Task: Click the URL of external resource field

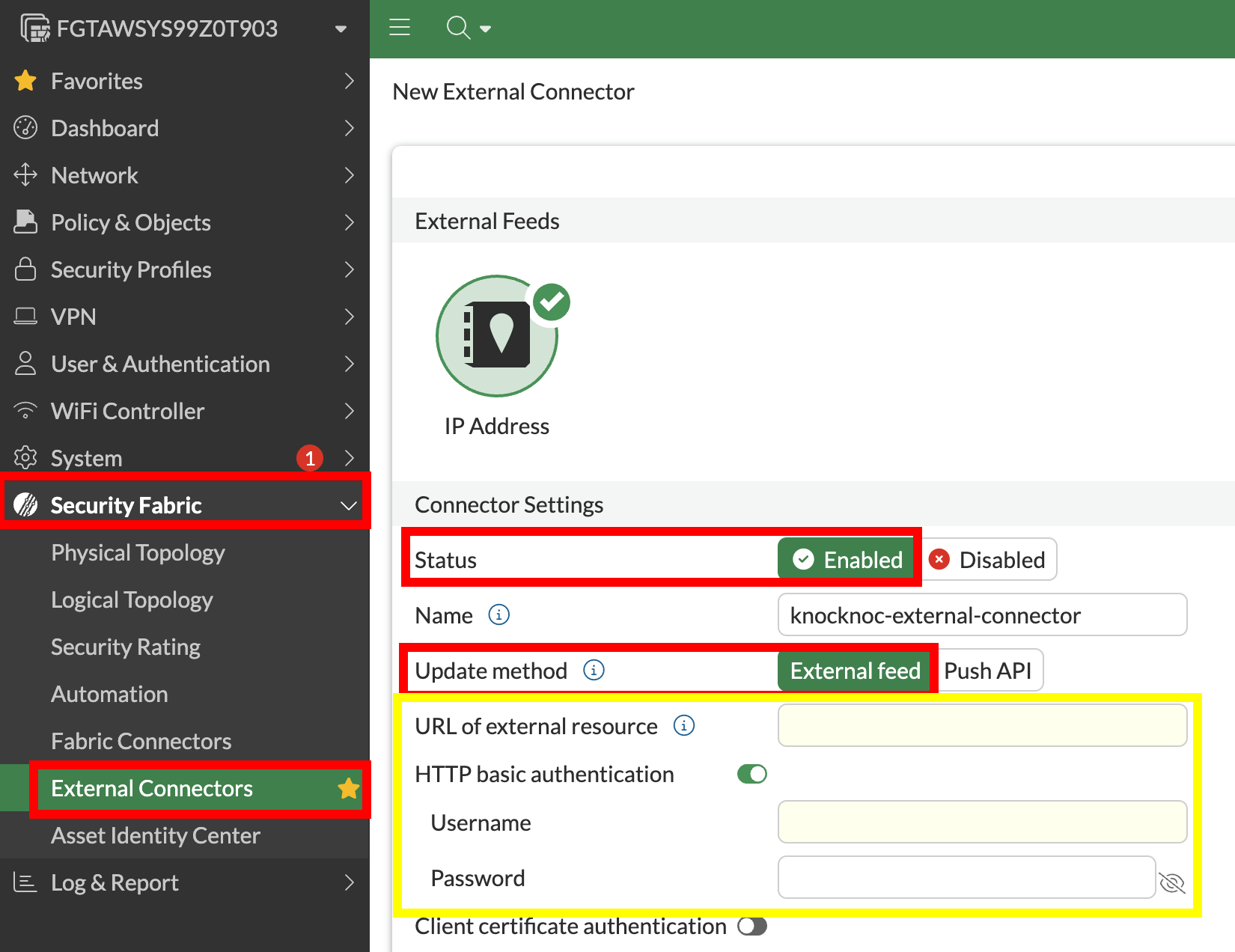Action: pyautogui.click(x=982, y=725)
